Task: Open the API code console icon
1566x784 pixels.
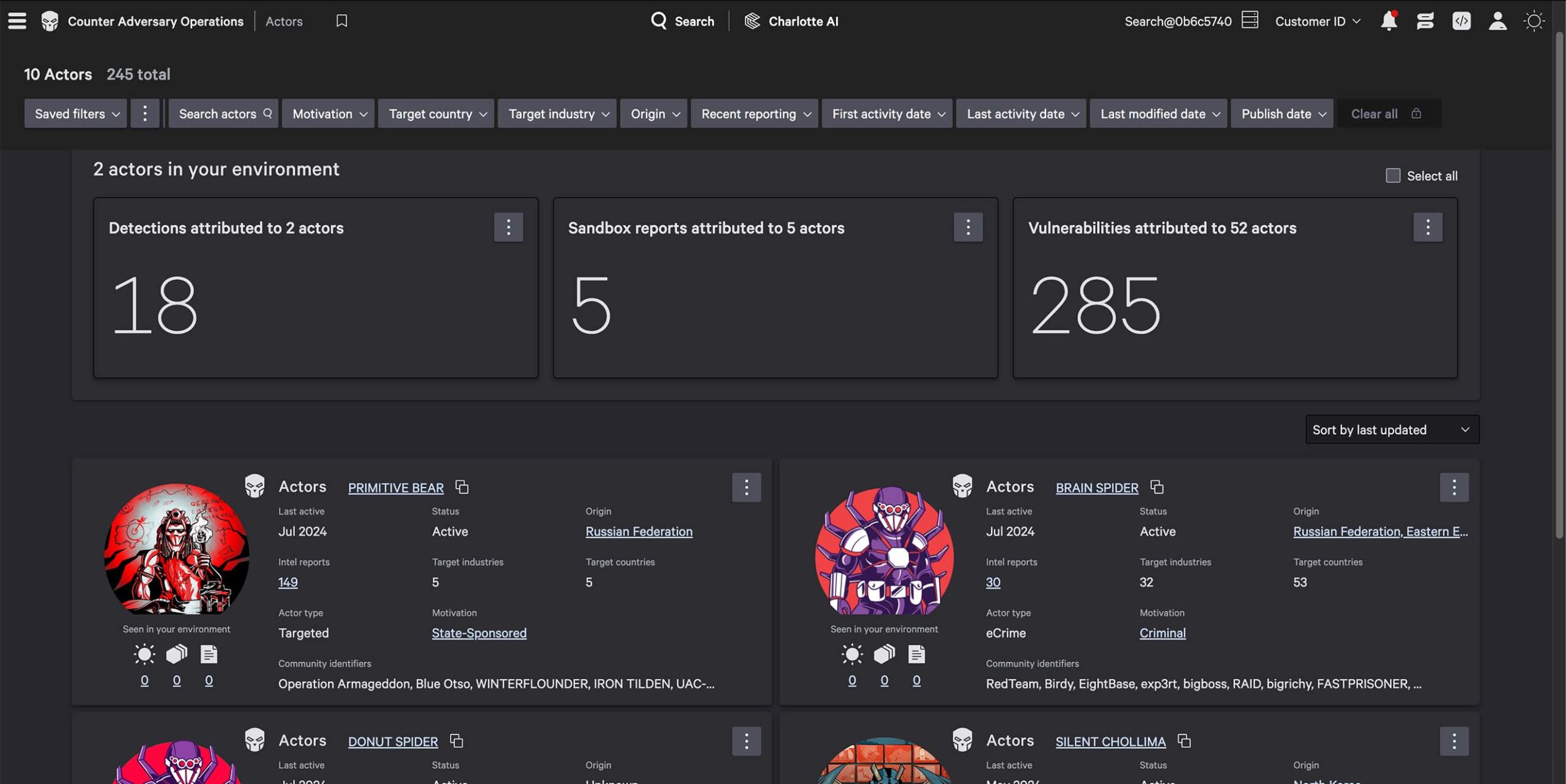Action: pyautogui.click(x=1461, y=21)
